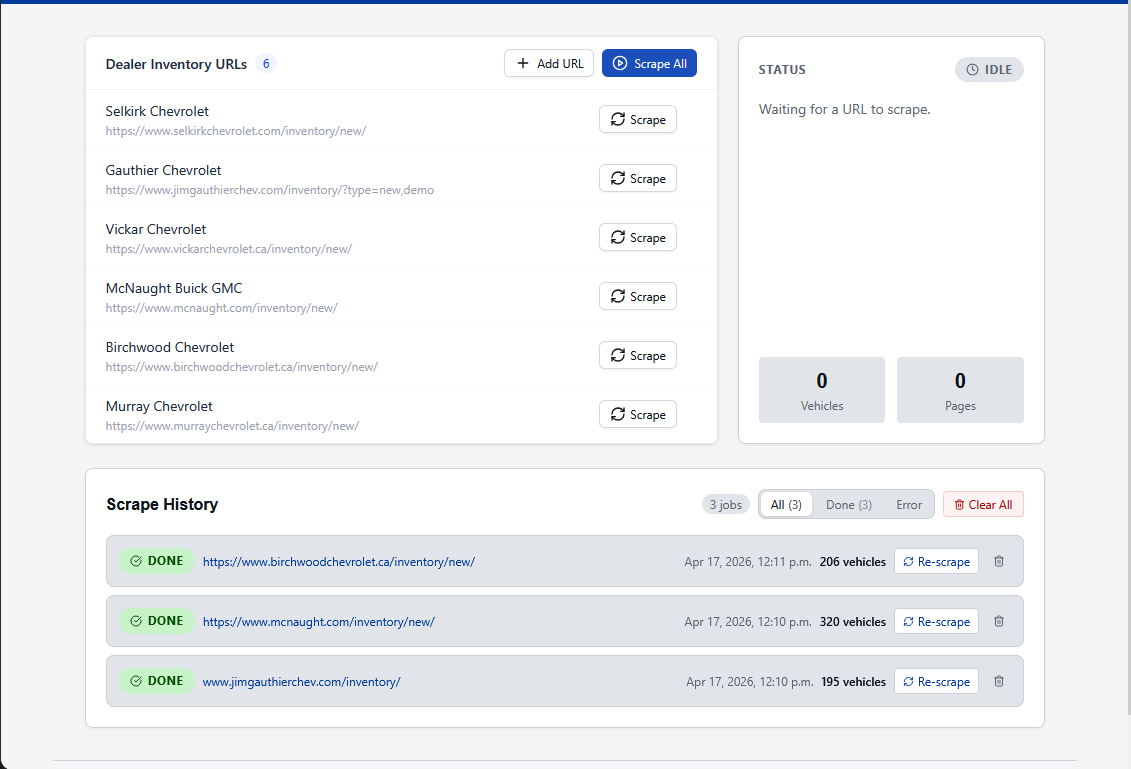1131x769 pixels.
Task: Run scrape on McNaught Buick GMC
Action: coord(638,297)
